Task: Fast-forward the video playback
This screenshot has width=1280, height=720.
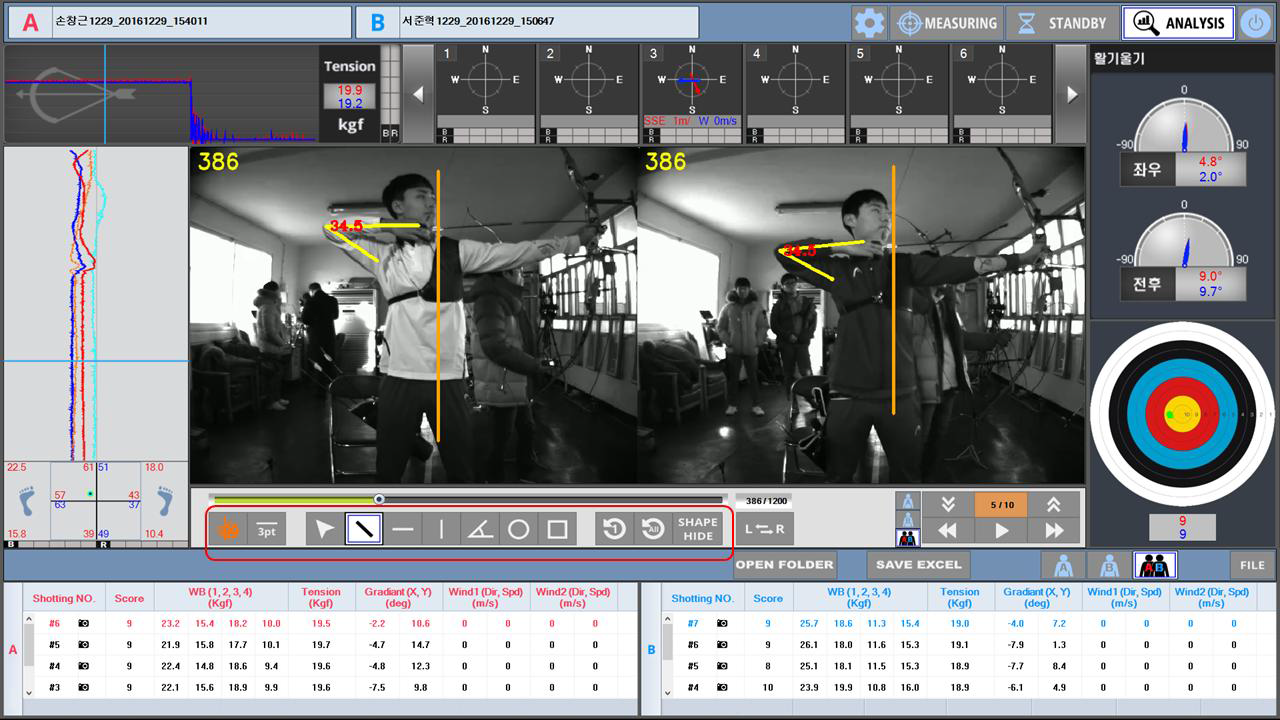Action: 1054,531
